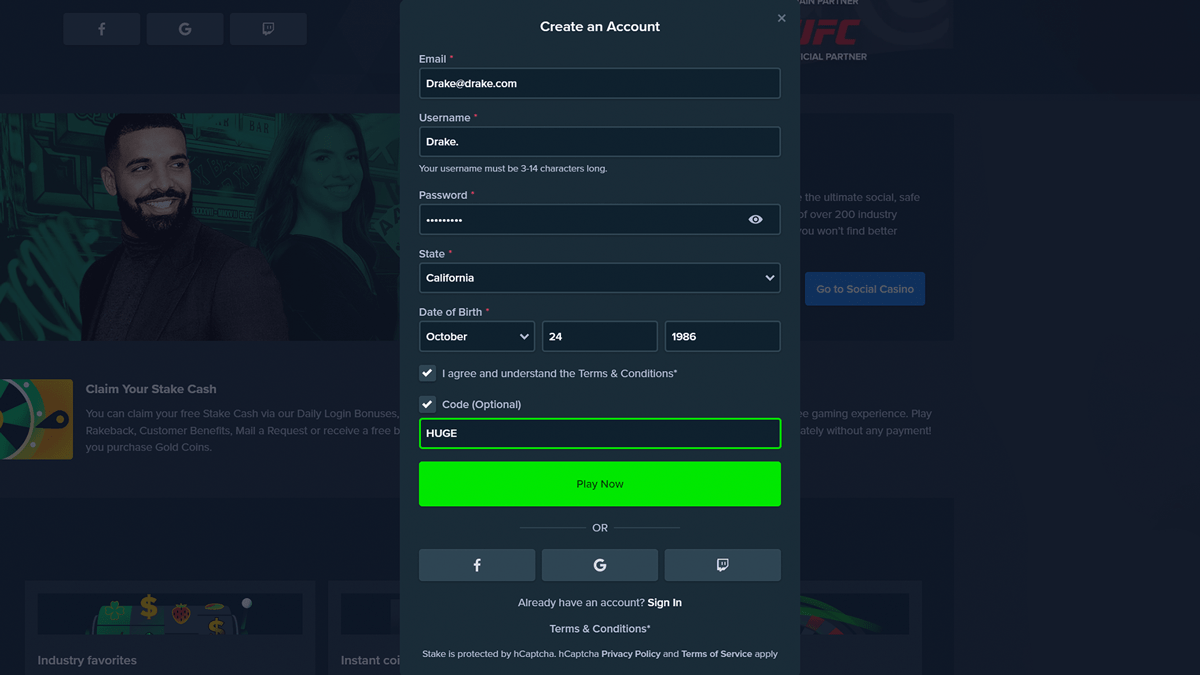Click the Drake promotional banner image
Viewport: 1200px width, 675px height.
tap(200, 227)
